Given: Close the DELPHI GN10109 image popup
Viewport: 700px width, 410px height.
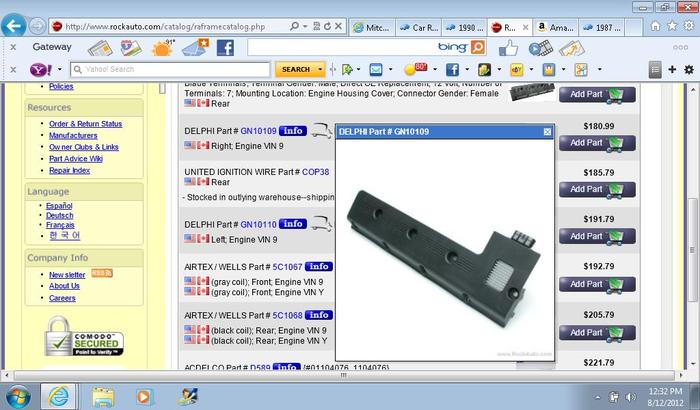Looking at the screenshot, I should coord(547,132).
